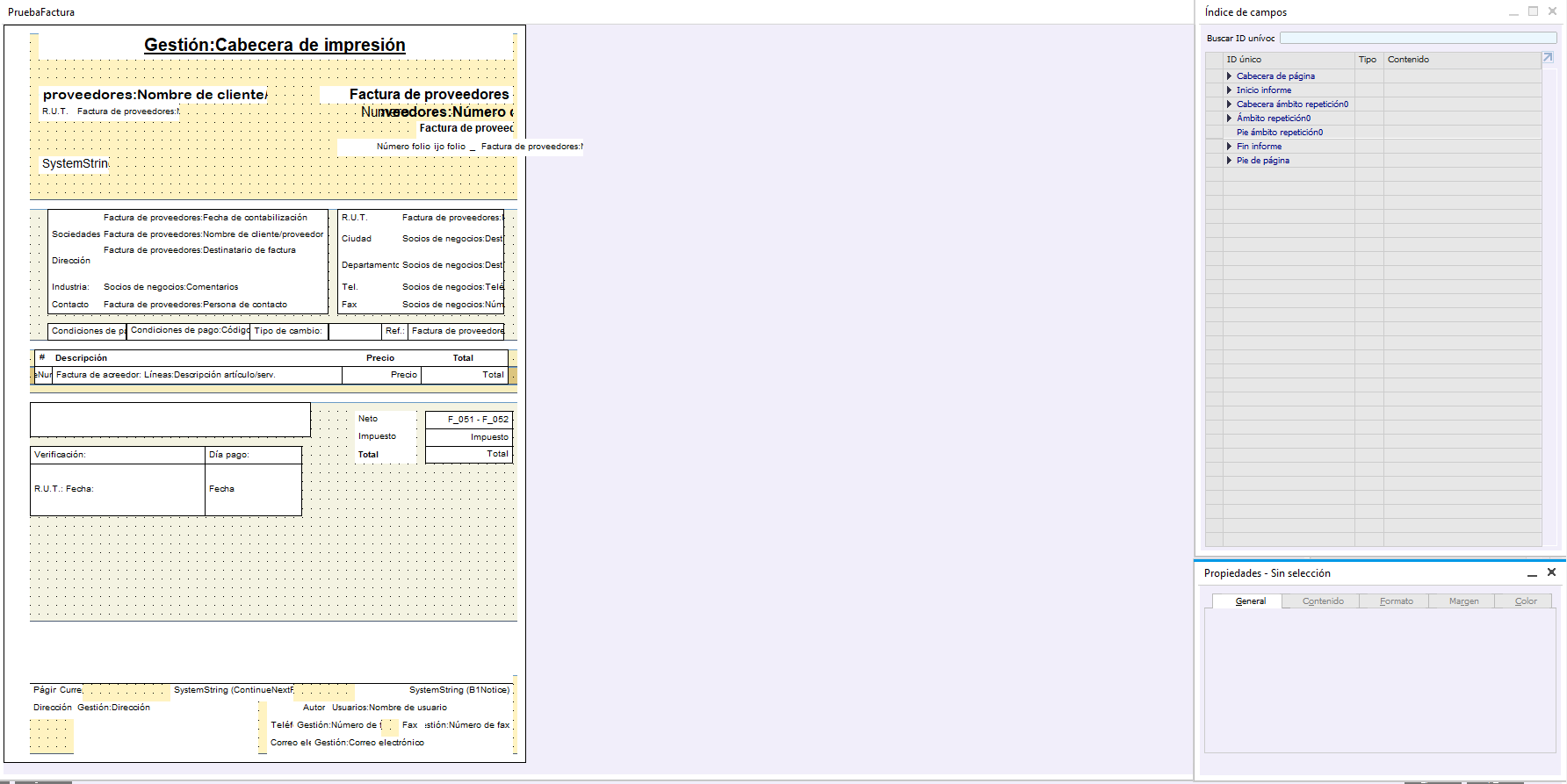Expand the Inicio informe node
The height and width of the screenshot is (784, 1567).
[x=1229, y=90]
